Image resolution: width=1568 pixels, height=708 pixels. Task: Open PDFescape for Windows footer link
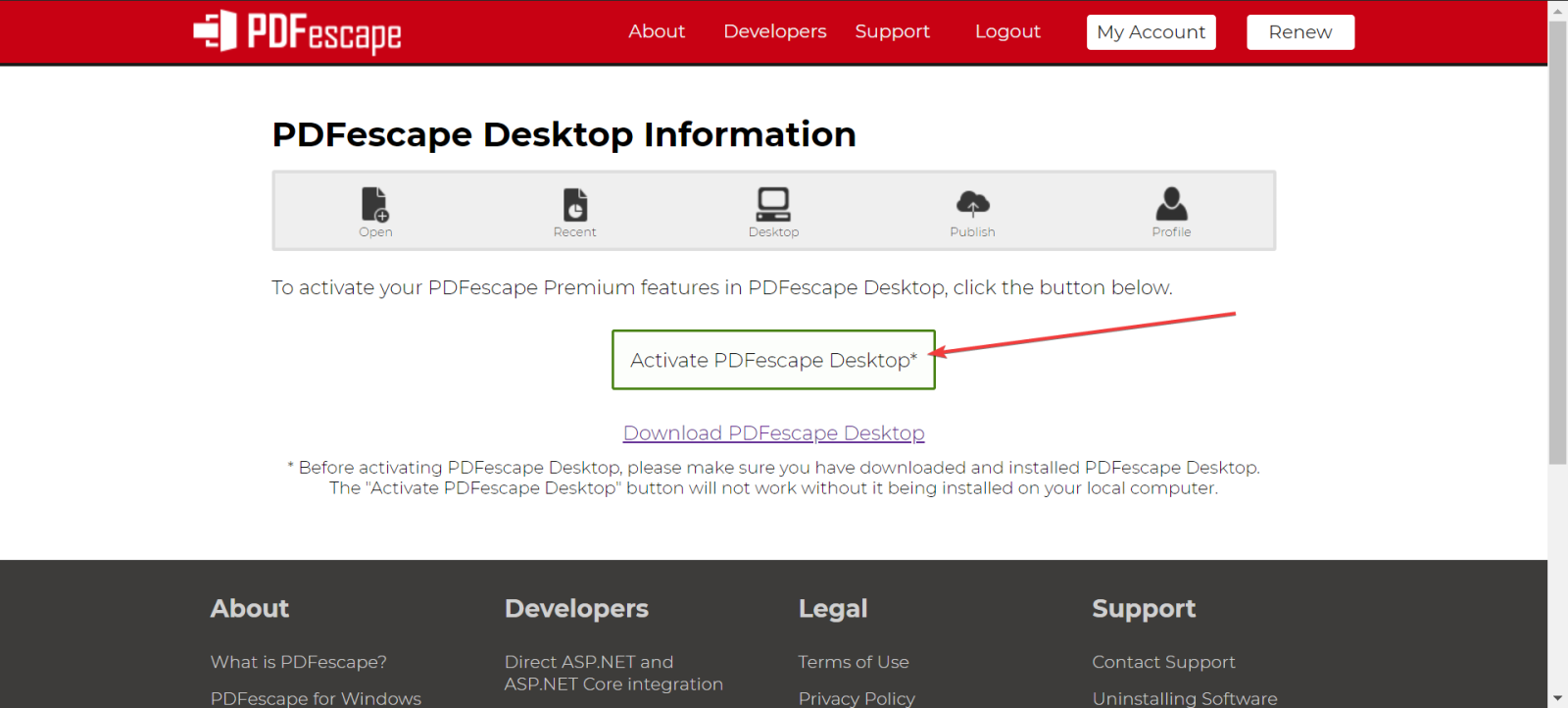316,698
